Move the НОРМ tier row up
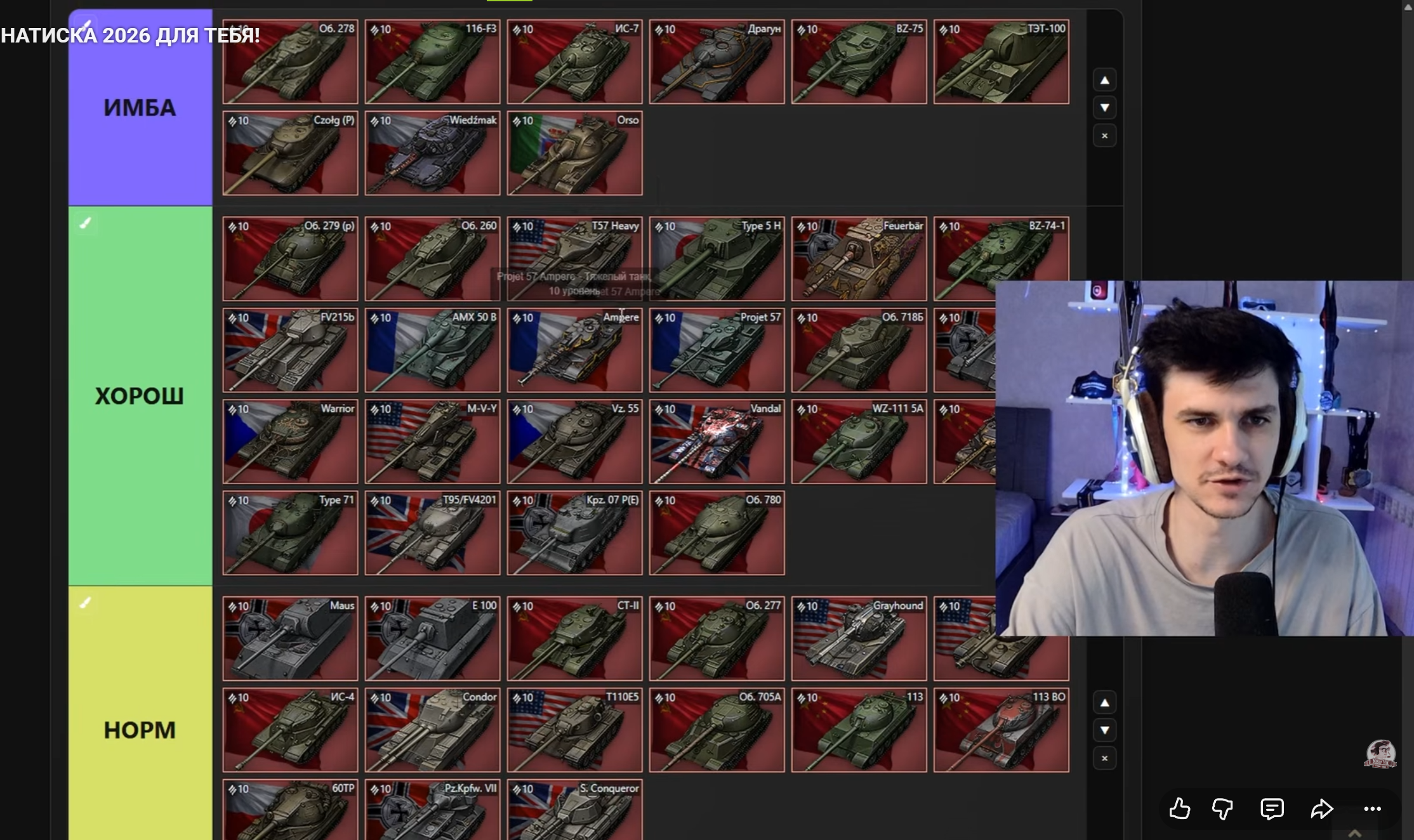The image size is (1414, 840). click(x=1104, y=703)
